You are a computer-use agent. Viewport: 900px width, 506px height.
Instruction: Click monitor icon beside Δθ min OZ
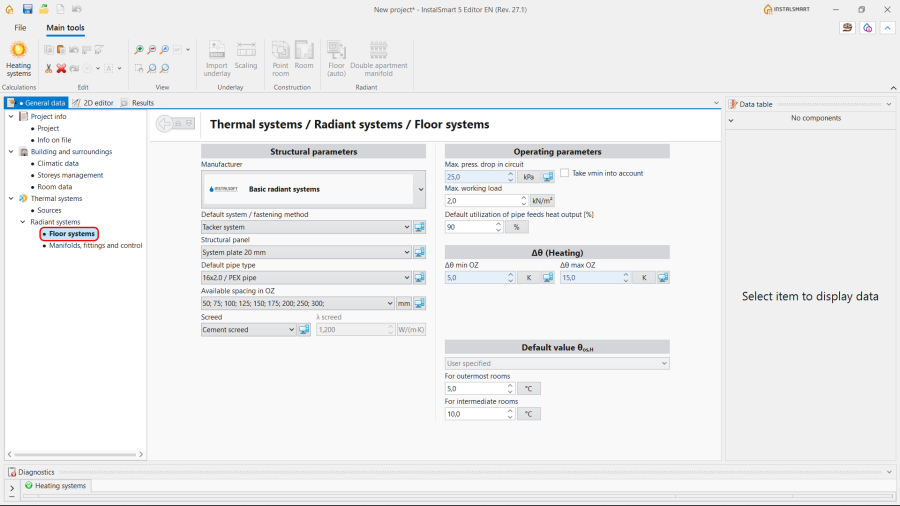pyautogui.click(x=548, y=278)
